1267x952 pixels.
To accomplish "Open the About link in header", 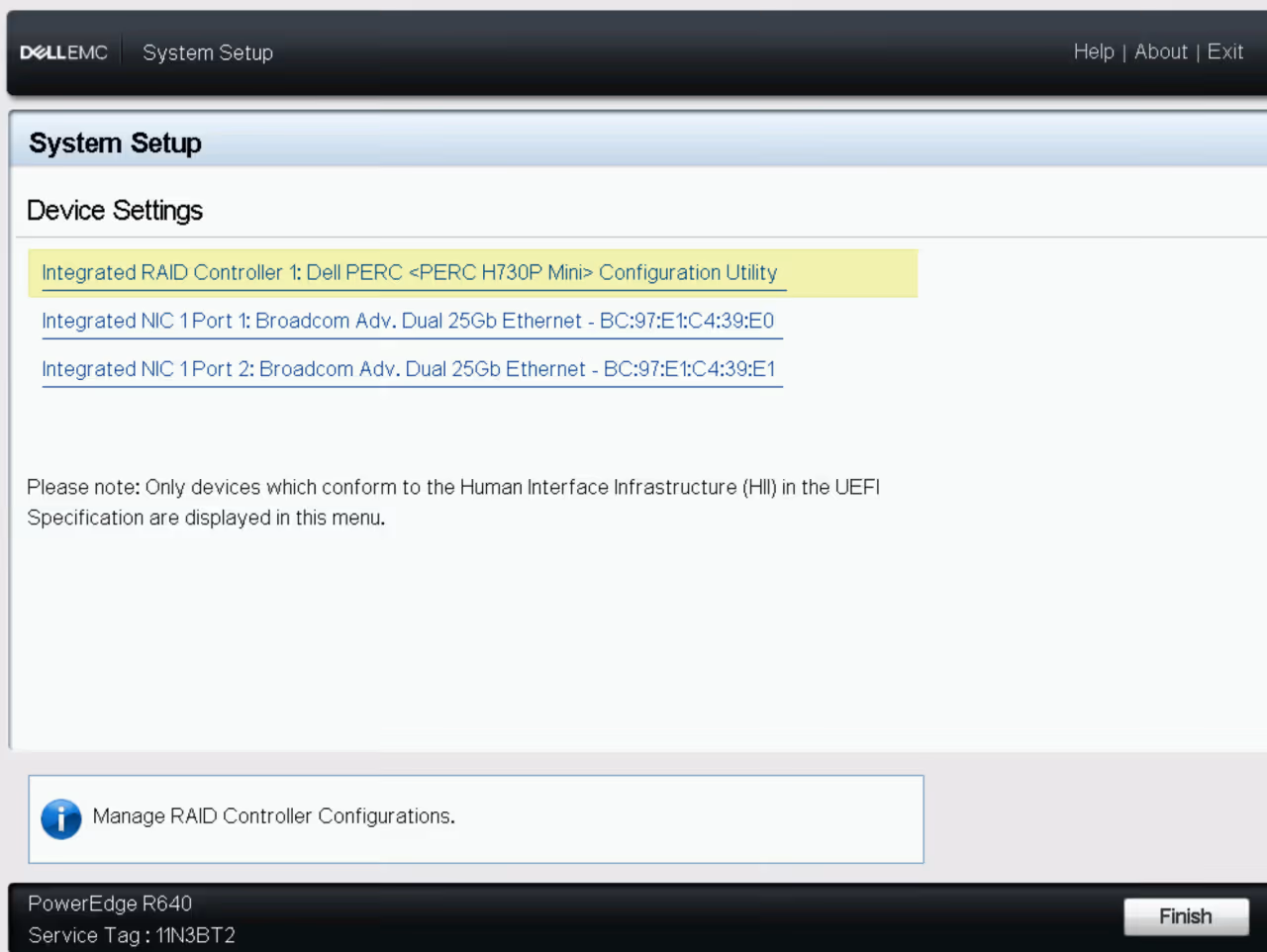I will pyautogui.click(x=1161, y=51).
